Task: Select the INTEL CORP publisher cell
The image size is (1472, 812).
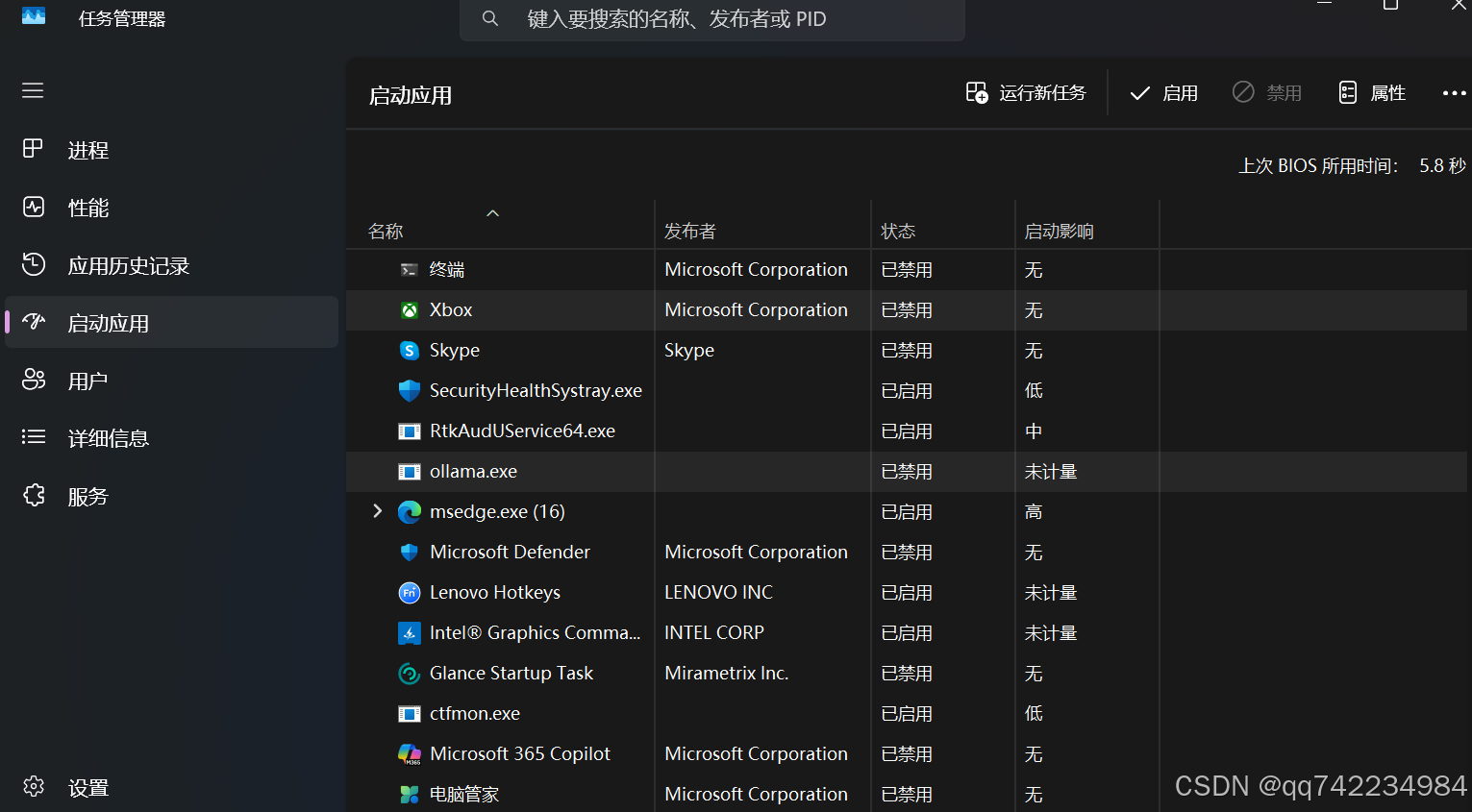Action: (714, 633)
